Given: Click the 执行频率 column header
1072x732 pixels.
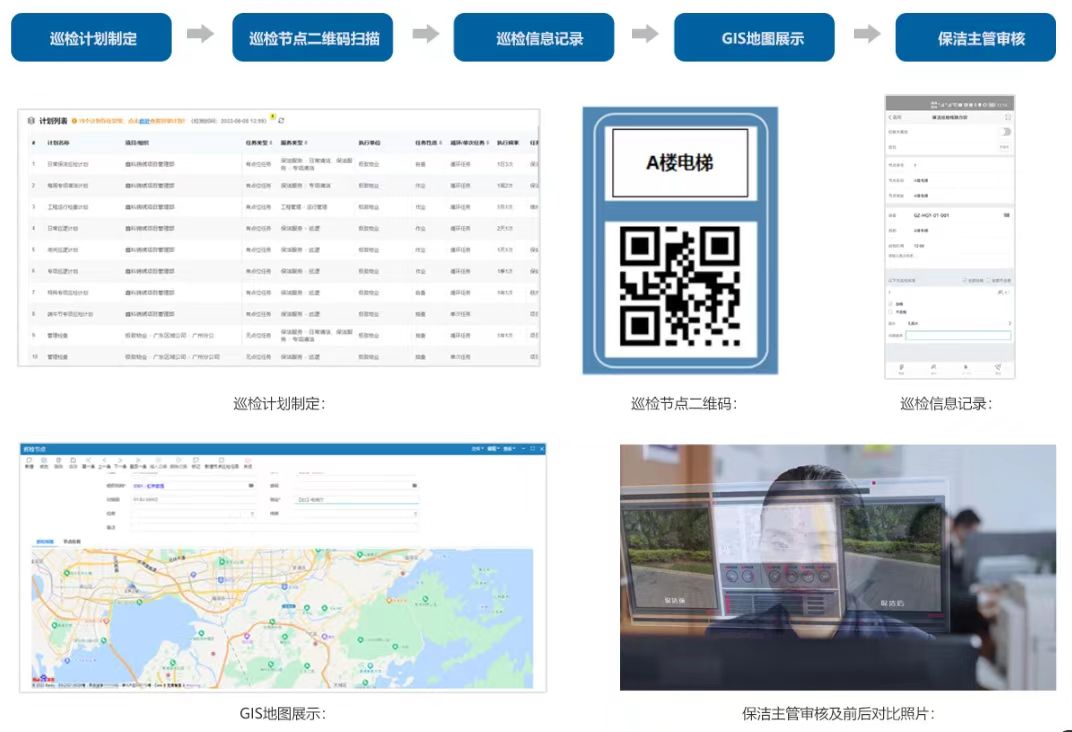Looking at the screenshot, I should pyautogui.click(x=508, y=143).
